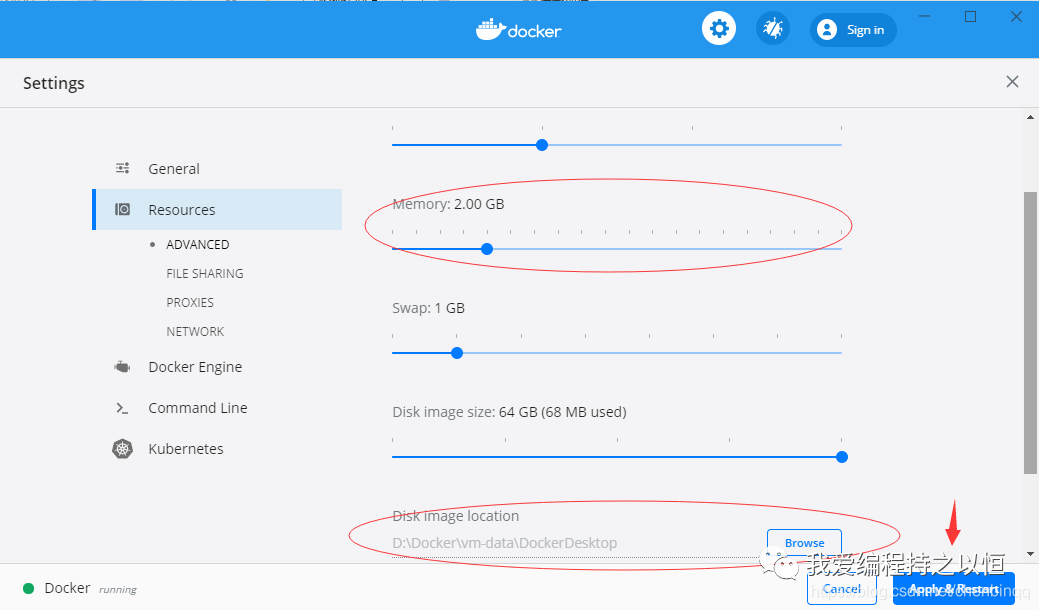Click the 'Disk image location' label
Image resolution: width=1039 pixels, height=610 pixels.
pyautogui.click(x=455, y=516)
